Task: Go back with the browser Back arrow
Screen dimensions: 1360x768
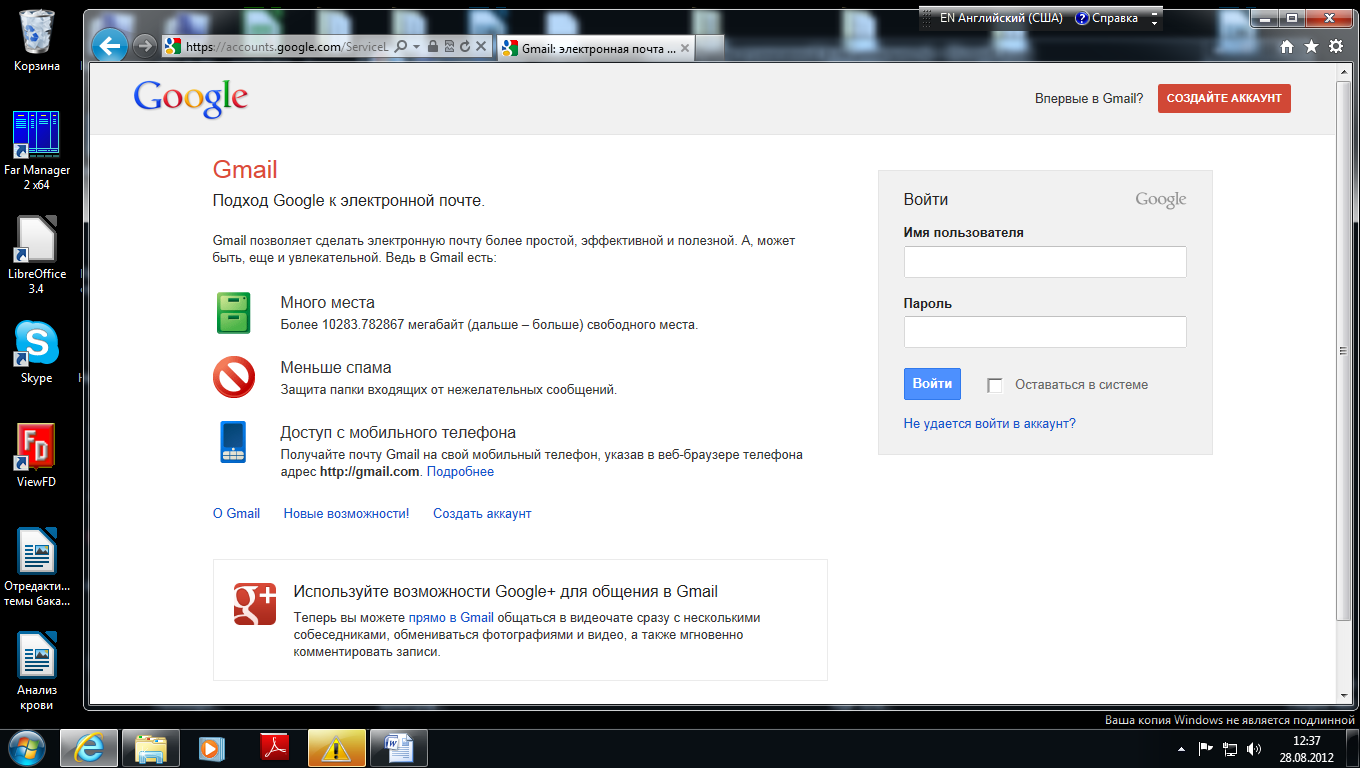Action: point(109,45)
